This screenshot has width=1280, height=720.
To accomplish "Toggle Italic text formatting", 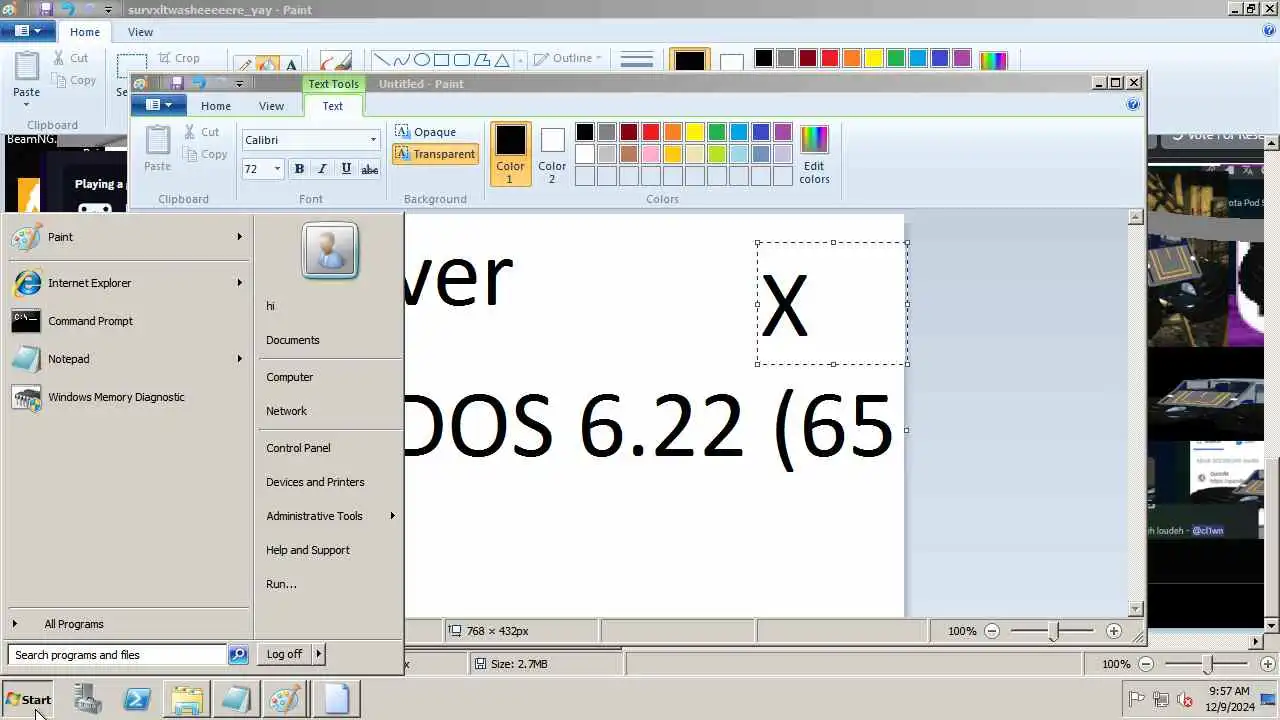I will [322, 169].
